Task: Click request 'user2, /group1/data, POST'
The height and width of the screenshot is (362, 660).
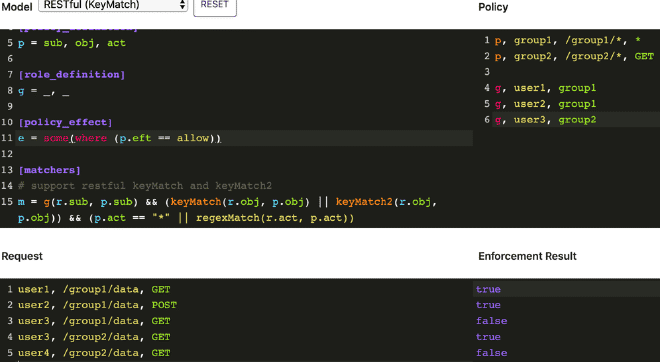Action: click(x=97, y=305)
